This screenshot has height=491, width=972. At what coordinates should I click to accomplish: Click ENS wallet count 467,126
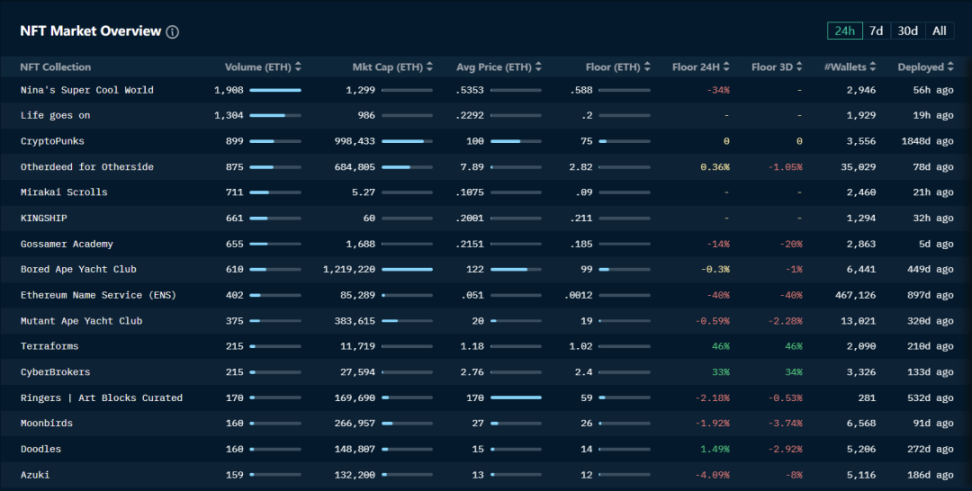click(855, 295)
